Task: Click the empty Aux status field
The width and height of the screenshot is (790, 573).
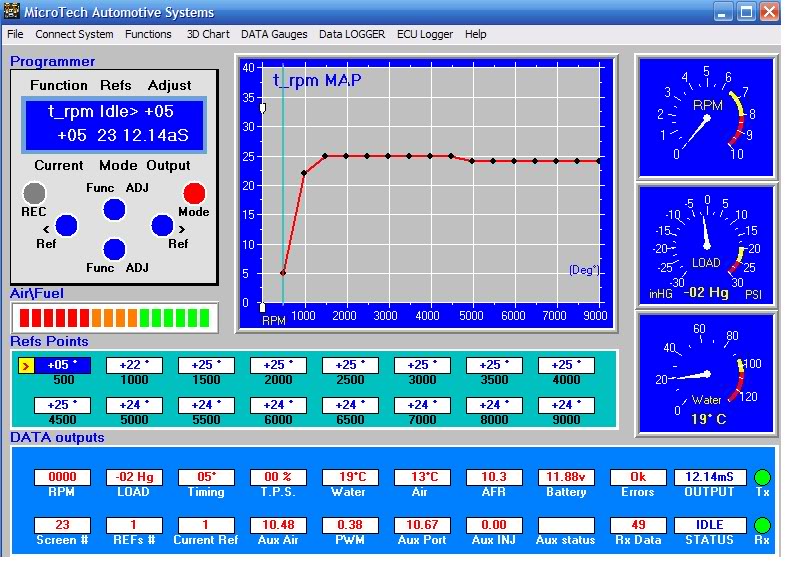Action: tap(566, 525)
